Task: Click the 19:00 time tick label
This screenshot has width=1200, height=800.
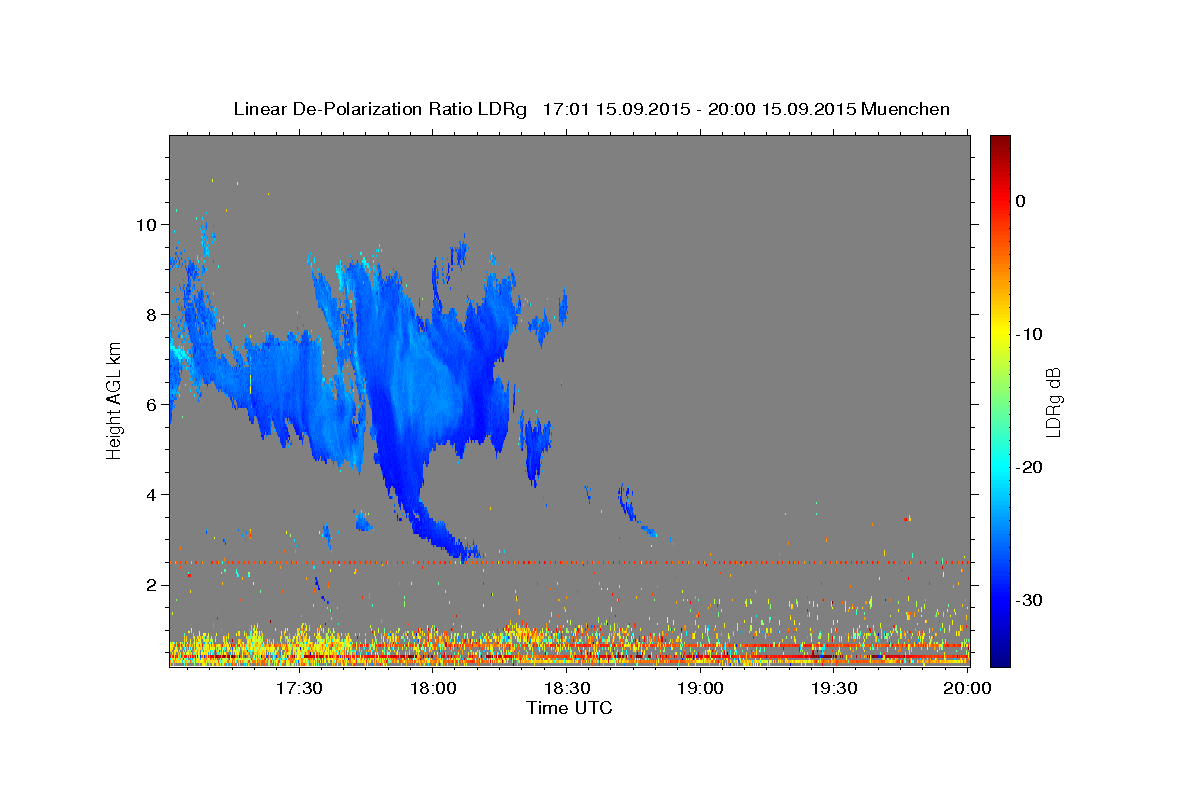Action: tap(701, 689)
